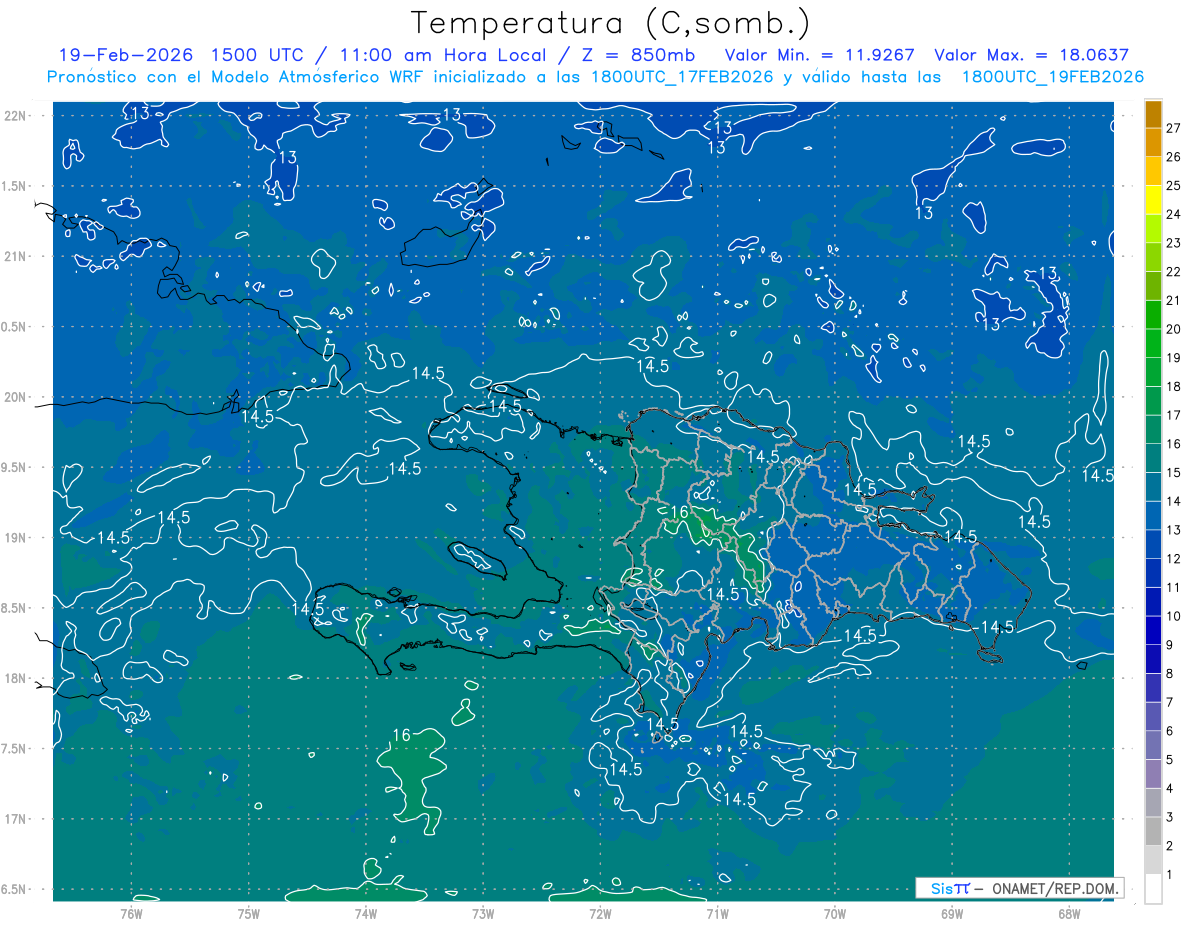Click legend scale number '19'

1174,358
